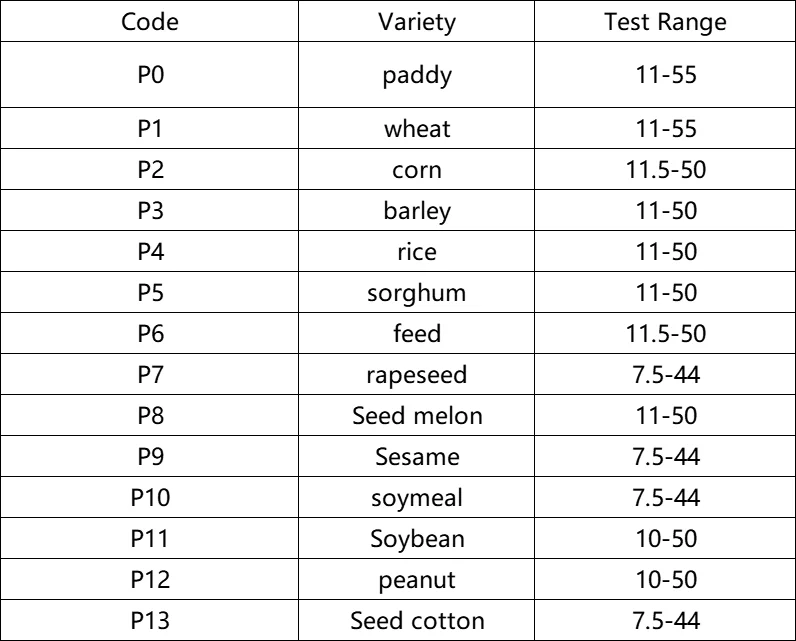The height and width of the screenshot is (641, 796).
Task: Select the barley variety cell
Action: (417, 211)
